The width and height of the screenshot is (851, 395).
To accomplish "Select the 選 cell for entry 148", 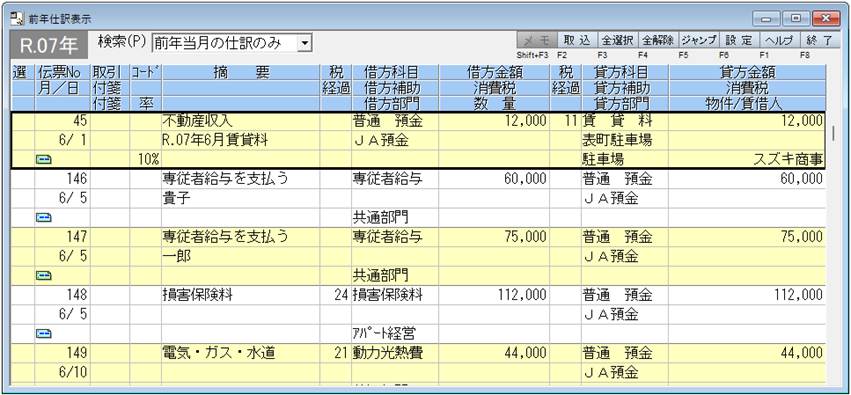I will tap(23, 295).
